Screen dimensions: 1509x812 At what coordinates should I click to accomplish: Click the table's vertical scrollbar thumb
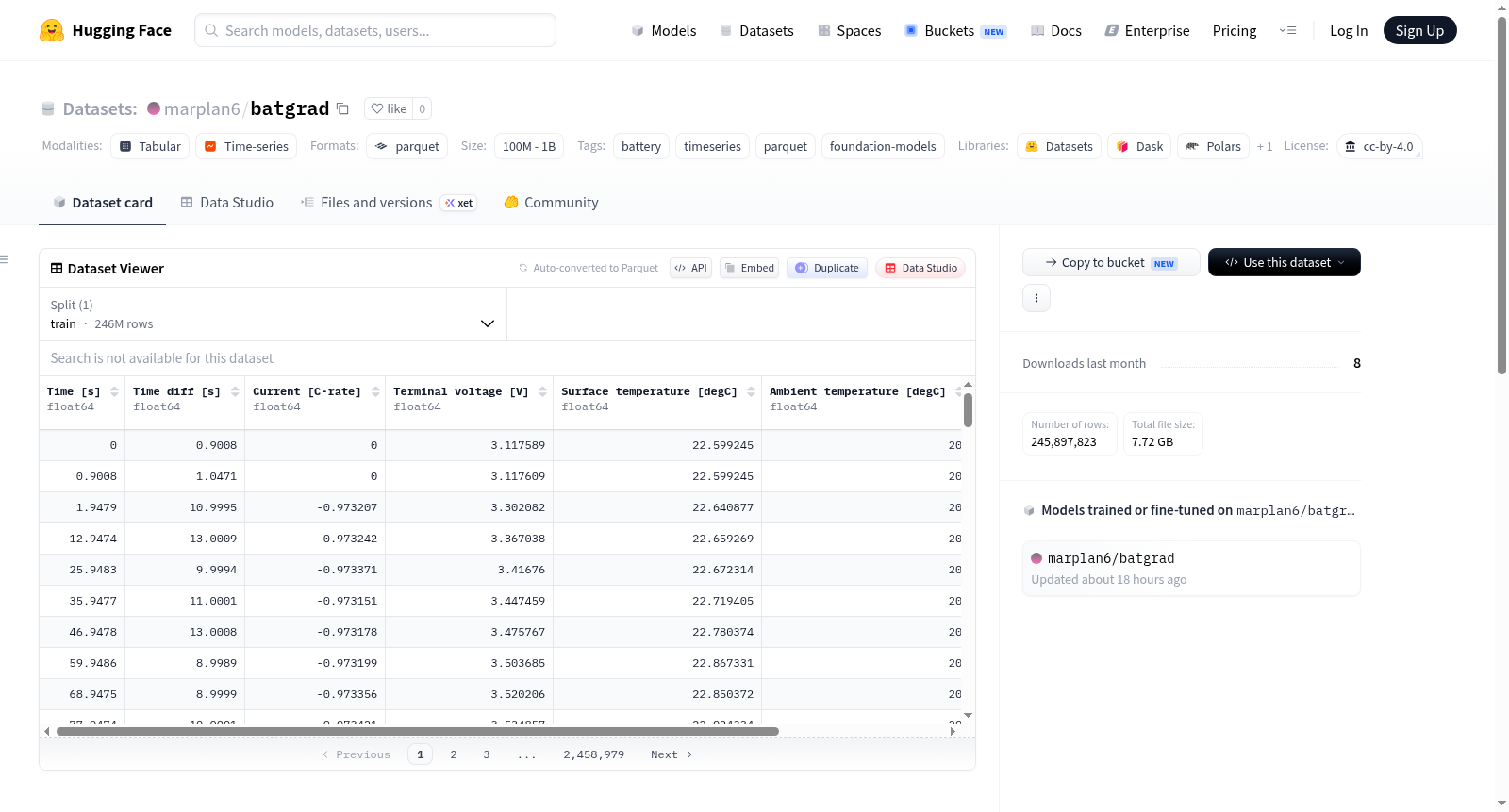(968, 410)
